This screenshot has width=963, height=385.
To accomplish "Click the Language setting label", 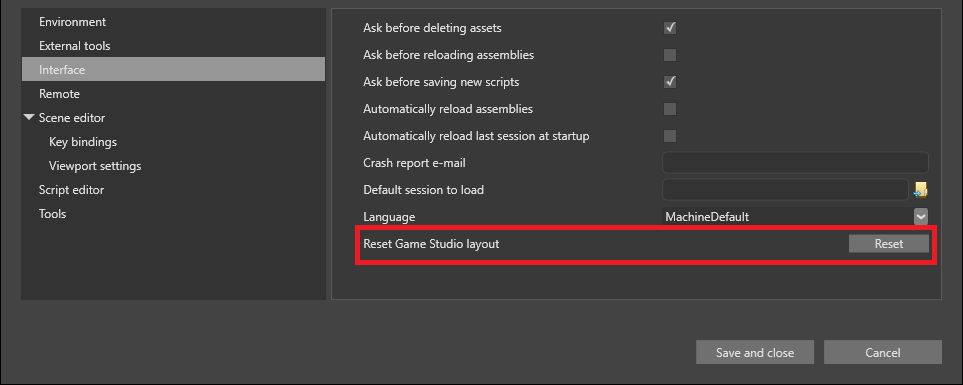I will coord(389,217).
